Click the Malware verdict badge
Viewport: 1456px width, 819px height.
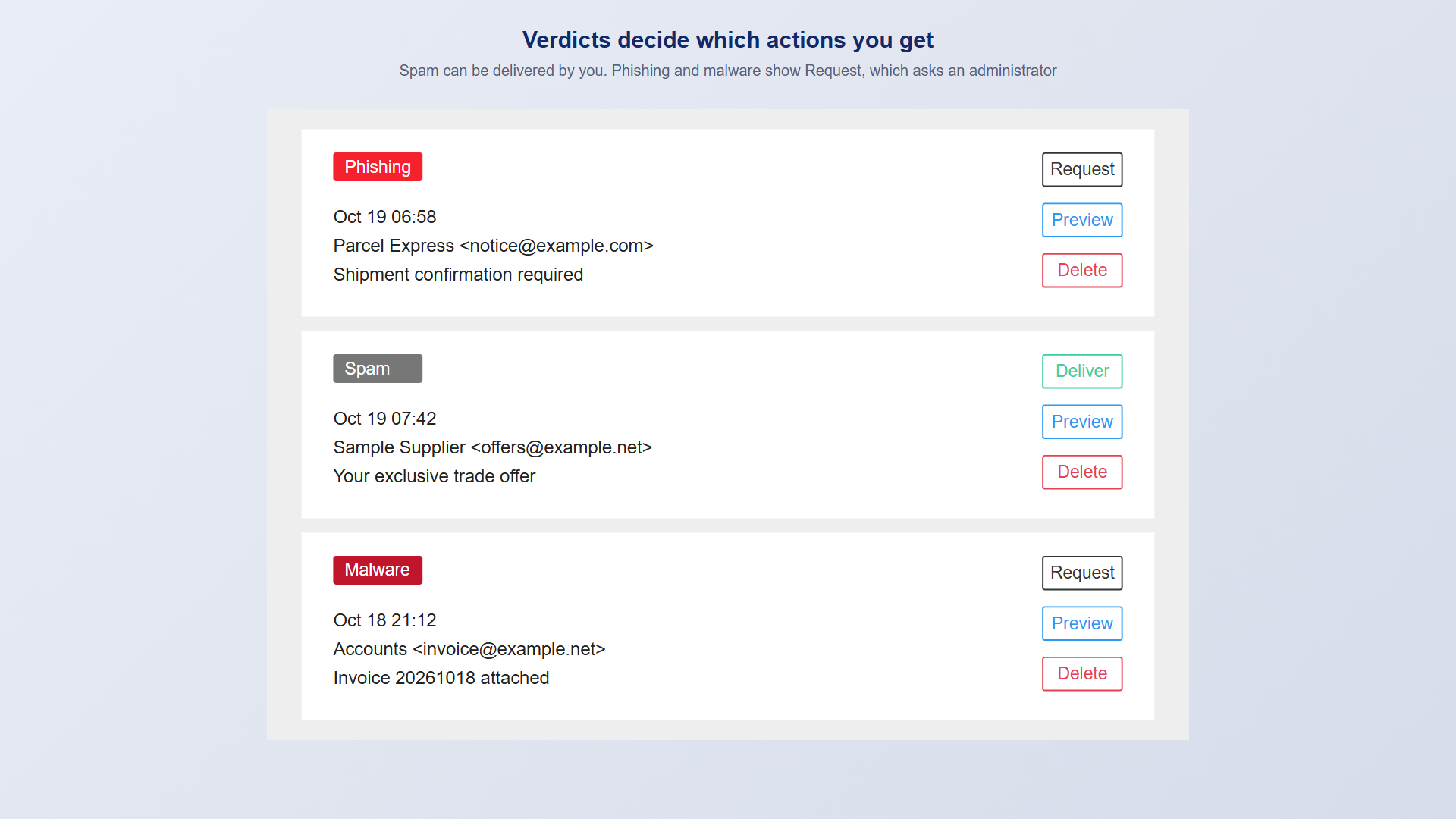coord(378,570)
